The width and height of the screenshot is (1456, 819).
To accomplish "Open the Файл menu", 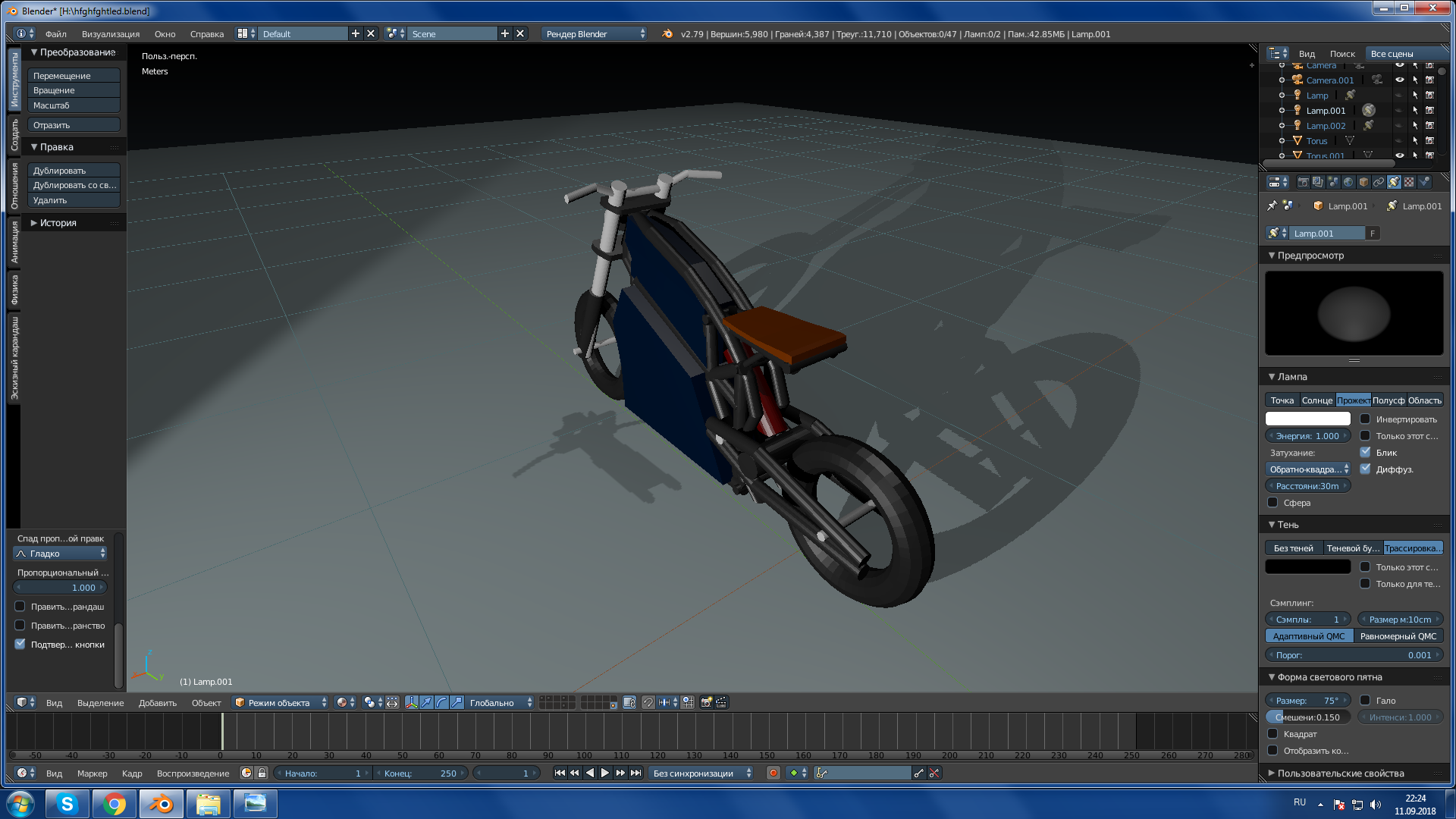I will (x=55, y=34).
